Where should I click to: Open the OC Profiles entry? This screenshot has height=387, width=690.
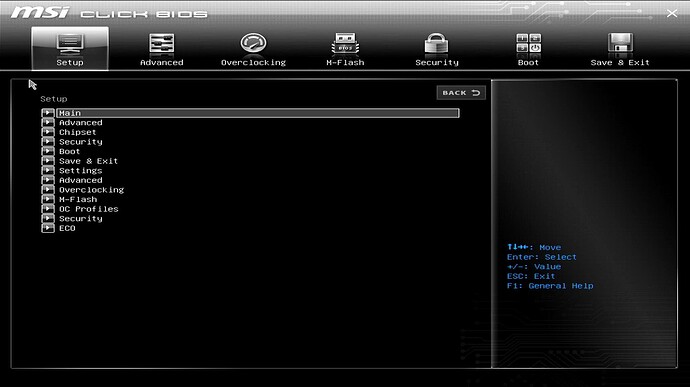(x=88, y=209)
